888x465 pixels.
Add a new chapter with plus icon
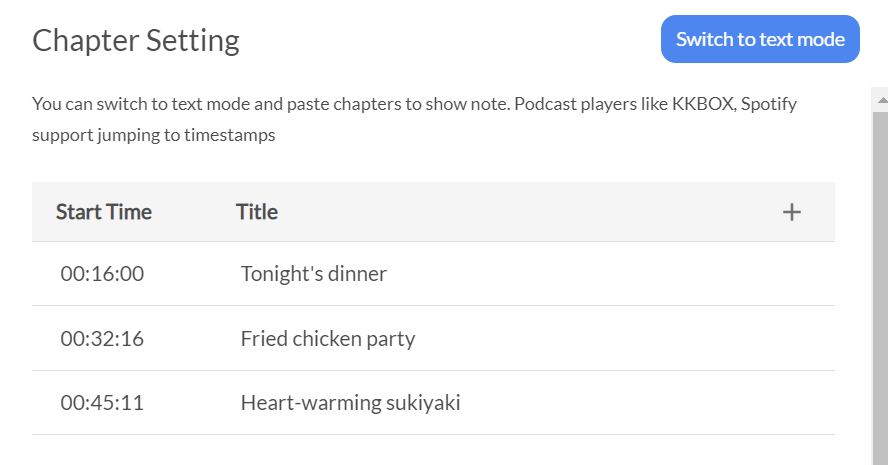pyautogui.click(x=791, y=212)
